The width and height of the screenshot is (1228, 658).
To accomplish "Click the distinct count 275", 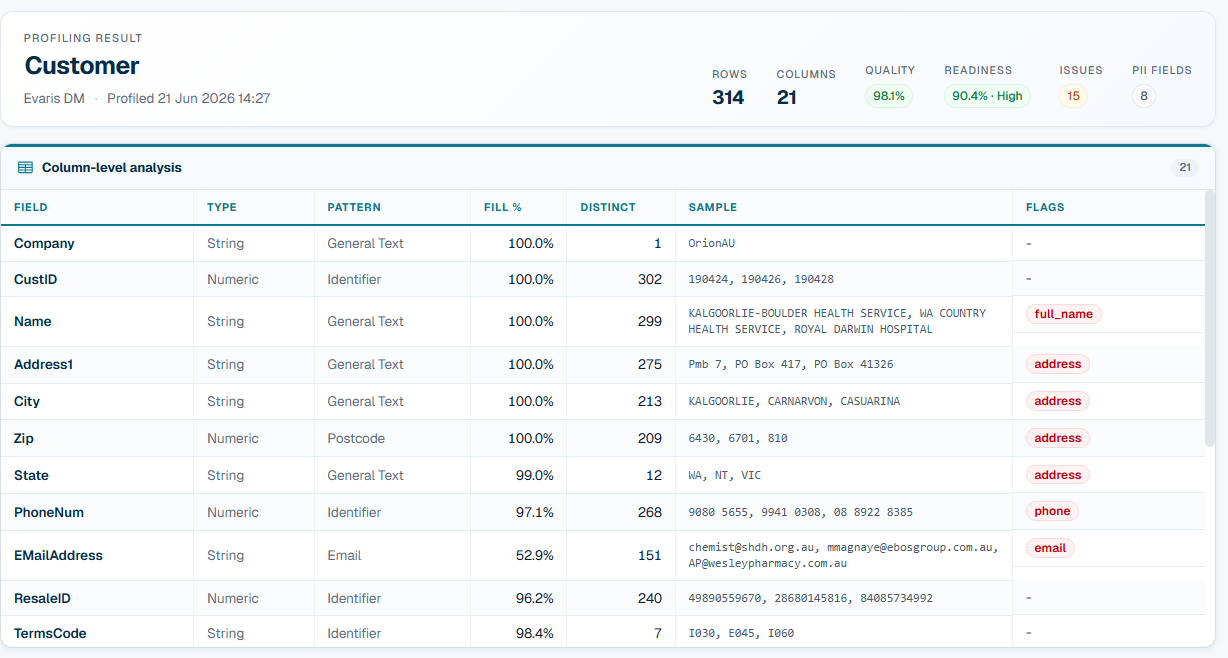I will pyautogui.click(x=650, y=365).
